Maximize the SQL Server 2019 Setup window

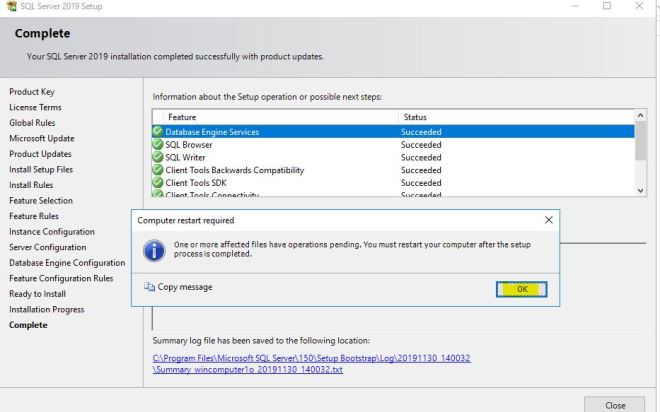607,6
